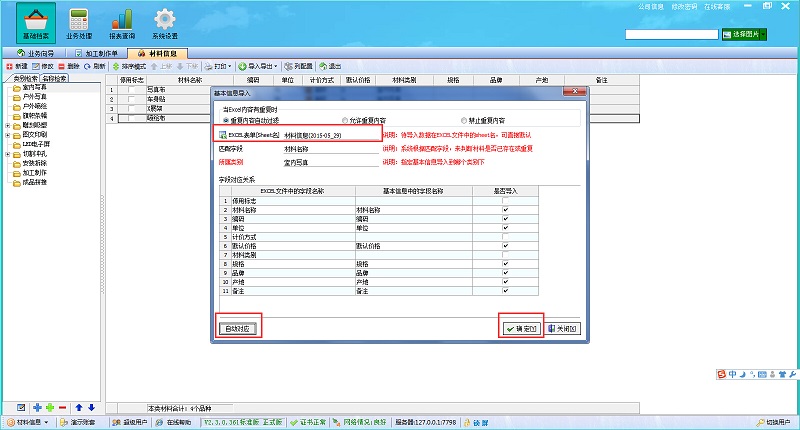Toggle import checkbox for 停用标志 row
Viewport: 800px width, 430px height.
tap(505, 201)
